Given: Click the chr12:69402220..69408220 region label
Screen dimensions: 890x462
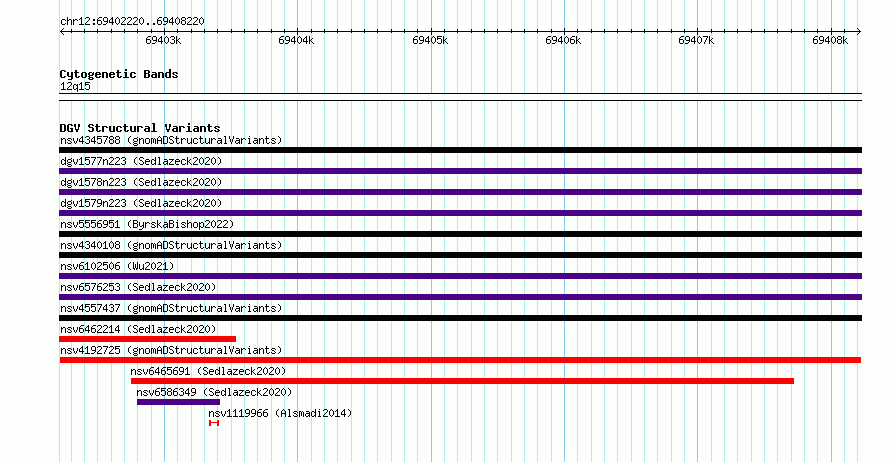Looking at the screenshot, I should 132,21.
